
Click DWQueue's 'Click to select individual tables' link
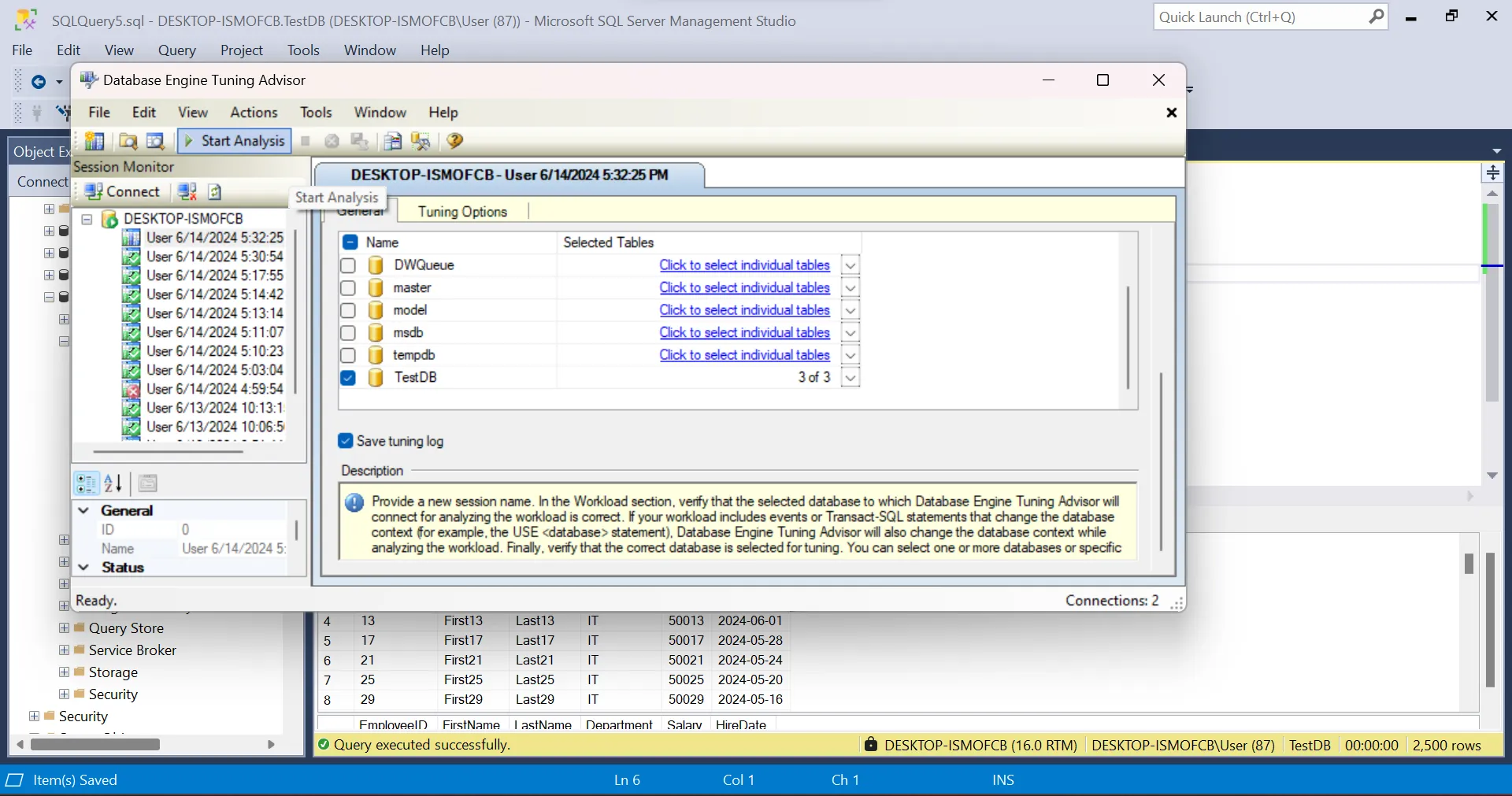pyautogui.click(x=744, y=265)
